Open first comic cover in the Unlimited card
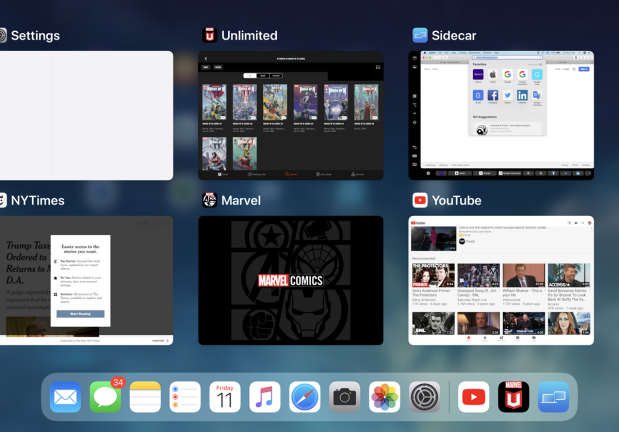This screenshot has width=619, height=432. coord(214,102)
